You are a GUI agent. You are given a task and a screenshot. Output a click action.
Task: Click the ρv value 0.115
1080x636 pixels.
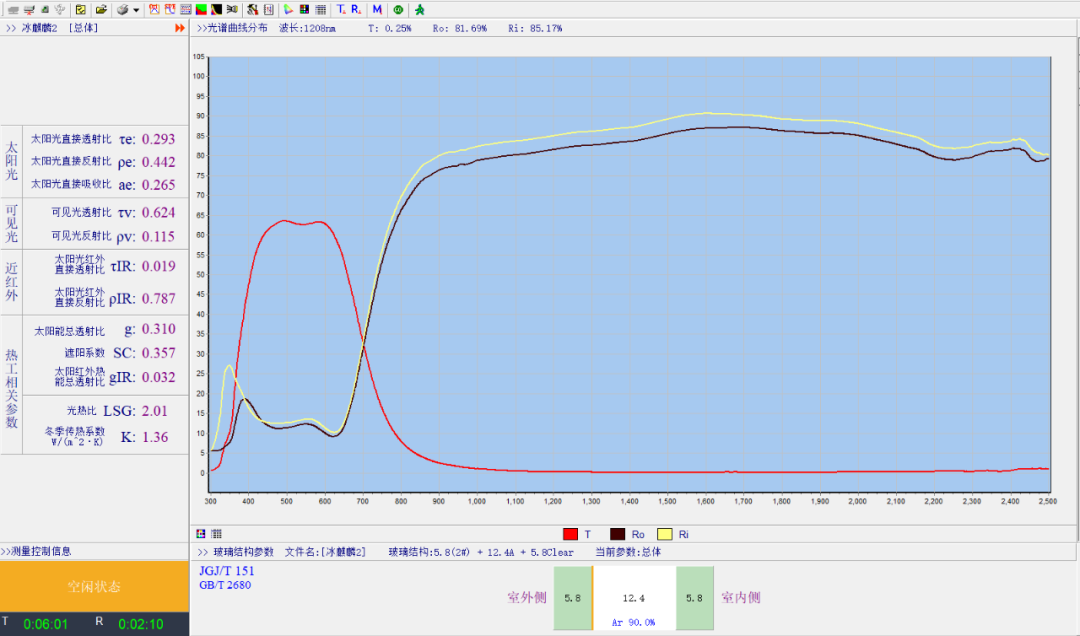click(158, 236)
